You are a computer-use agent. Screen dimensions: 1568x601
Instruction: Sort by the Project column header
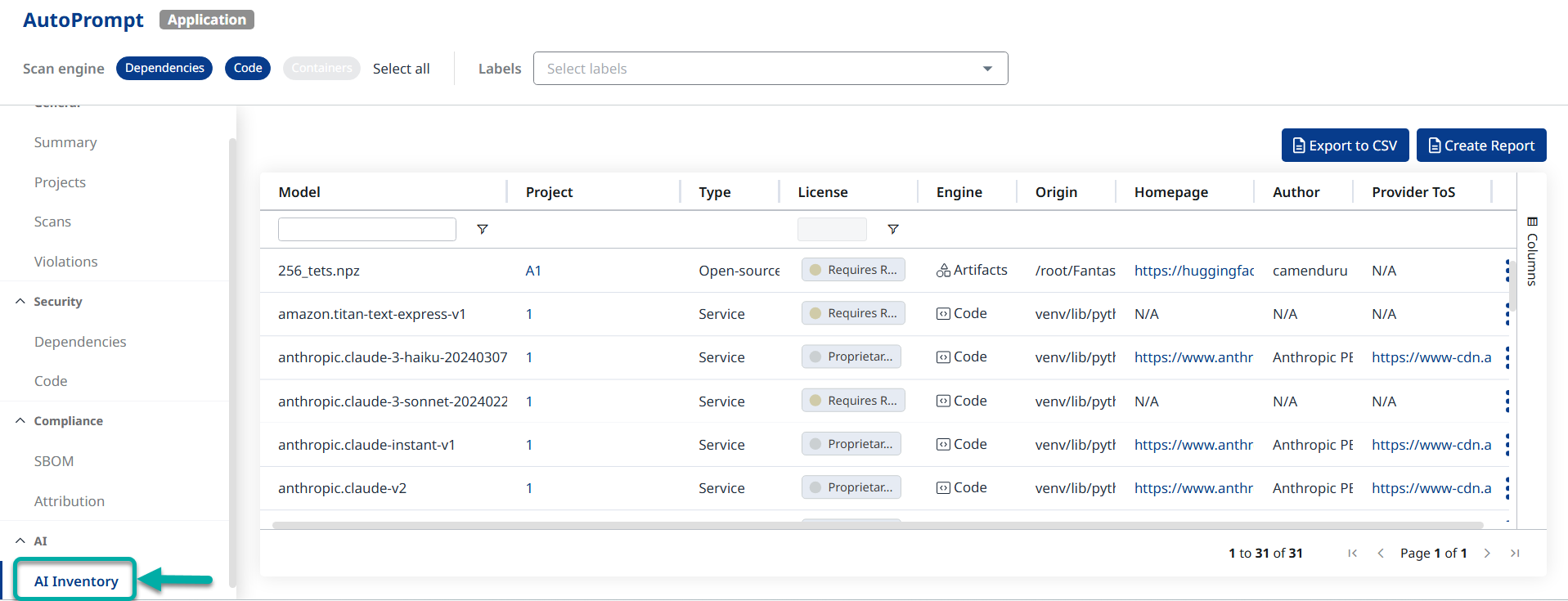[x=549, y=192]
